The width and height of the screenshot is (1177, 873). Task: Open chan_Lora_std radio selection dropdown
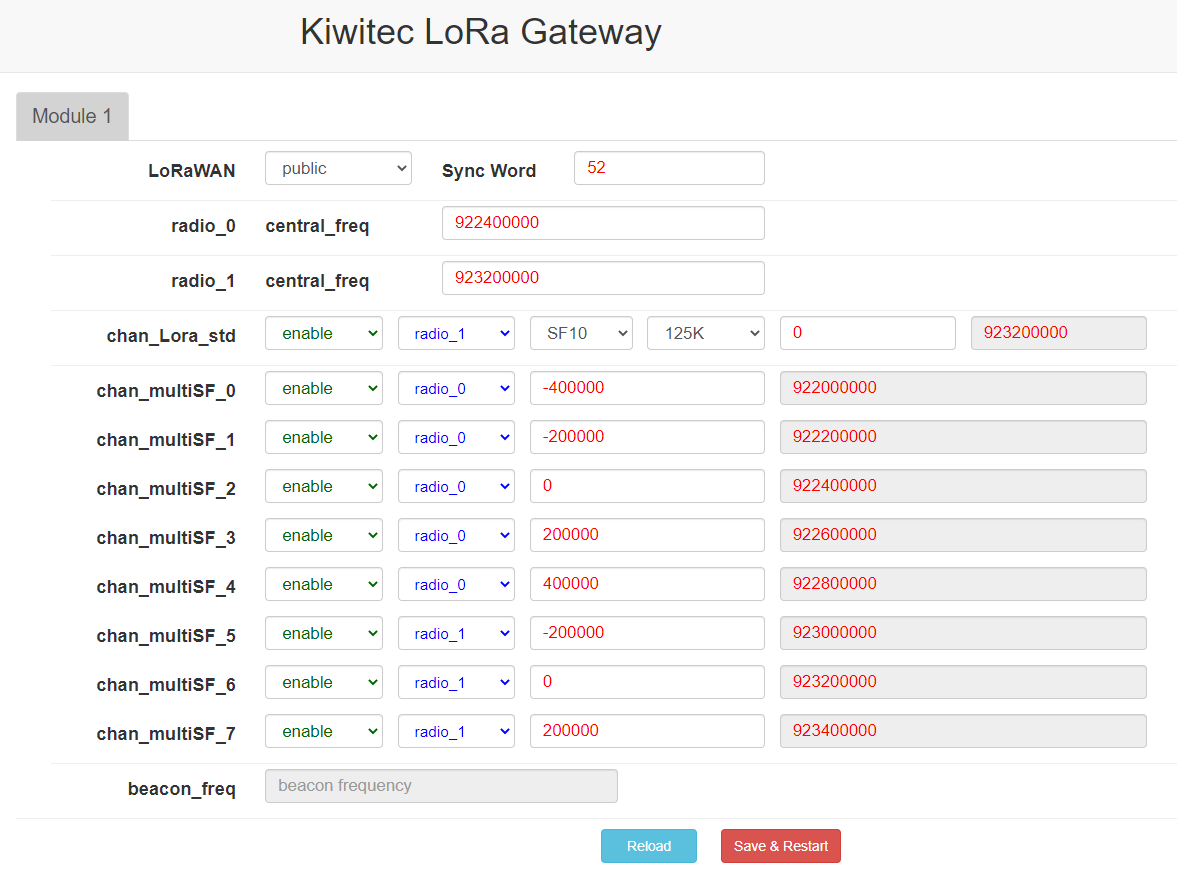(456, 333)
